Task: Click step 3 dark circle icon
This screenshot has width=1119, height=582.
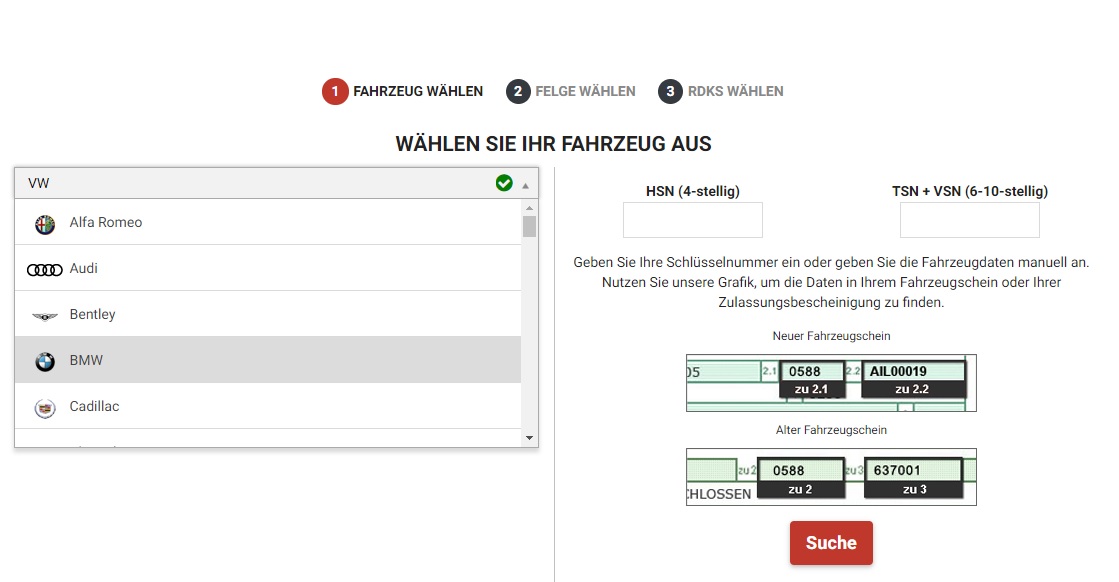Action: [x=670, y=91]
